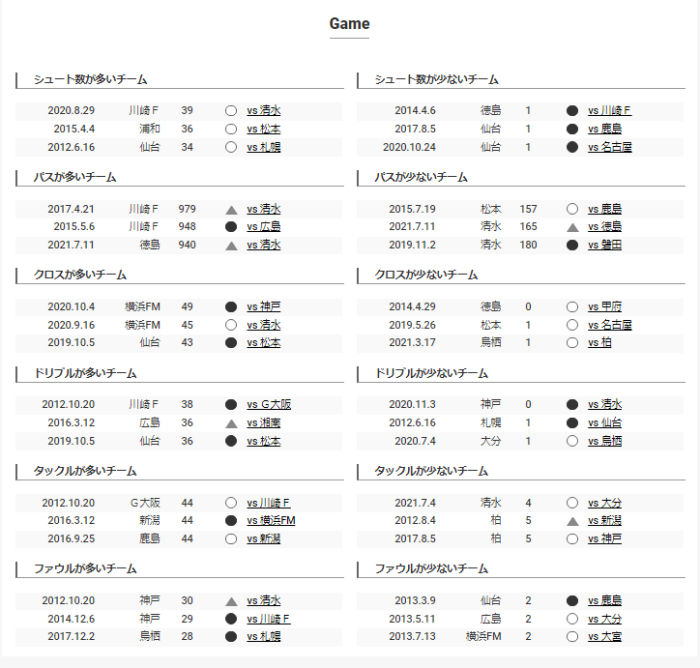Image resolution: width=700 pixels, height=668 pixels.
Task: Open the vs 川崎F link dated 2014.12.6
Action: pyautogui.click(x=269, y=618)
